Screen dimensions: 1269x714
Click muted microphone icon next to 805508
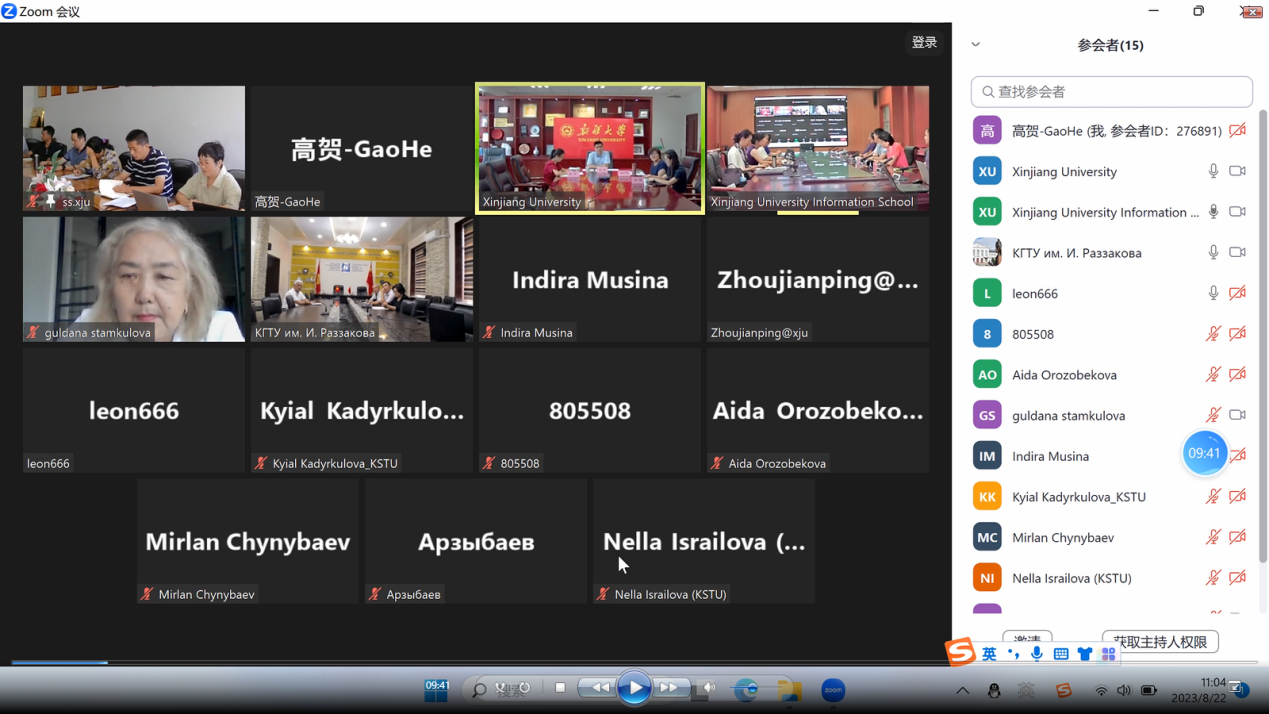[x=1213, y=334]
